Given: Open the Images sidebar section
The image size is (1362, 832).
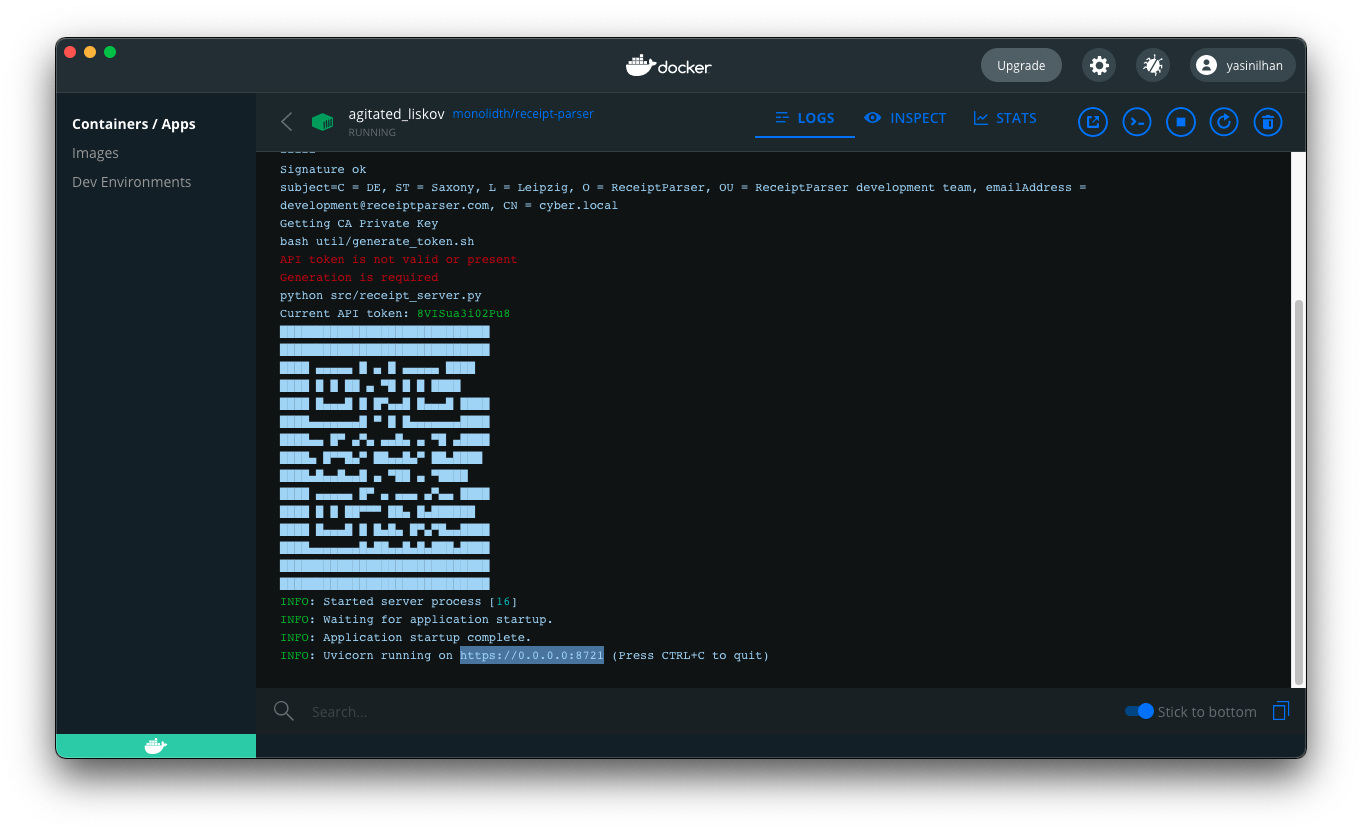Looking at the screenshot, I should pyautogui.click(x=95, y=152).
